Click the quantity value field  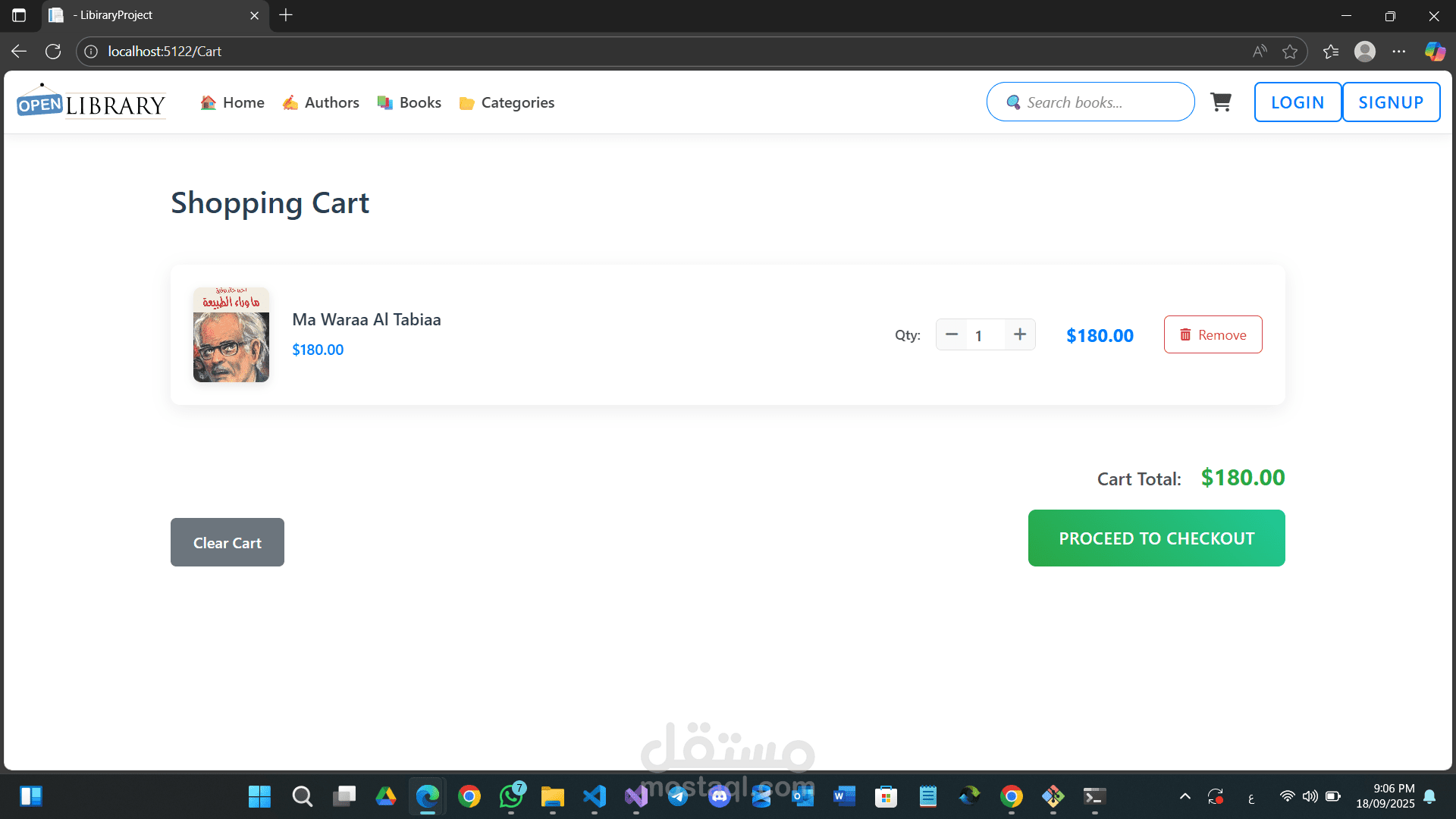[986, 335]
